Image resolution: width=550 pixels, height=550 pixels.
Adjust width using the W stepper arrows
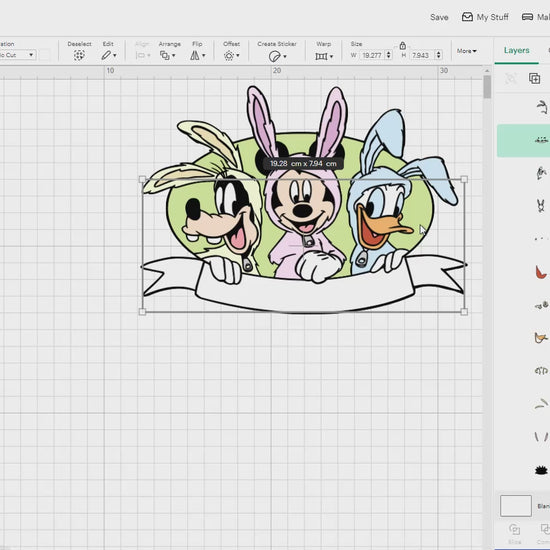click(388, 55)
